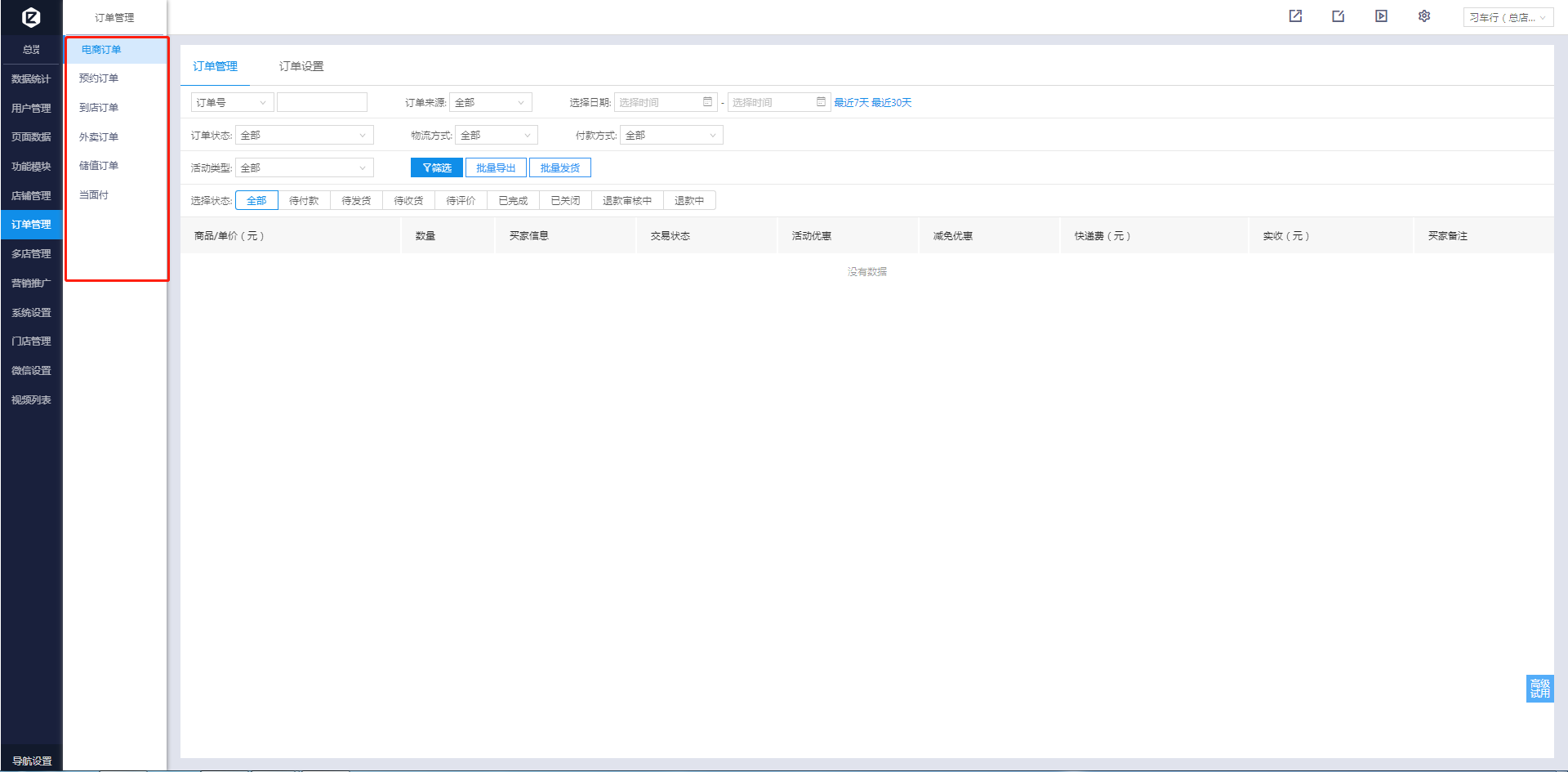The width and height of the screenshot is (1568, 772).
Task: Click the app logo in the top-left corner
Action: 31,17
